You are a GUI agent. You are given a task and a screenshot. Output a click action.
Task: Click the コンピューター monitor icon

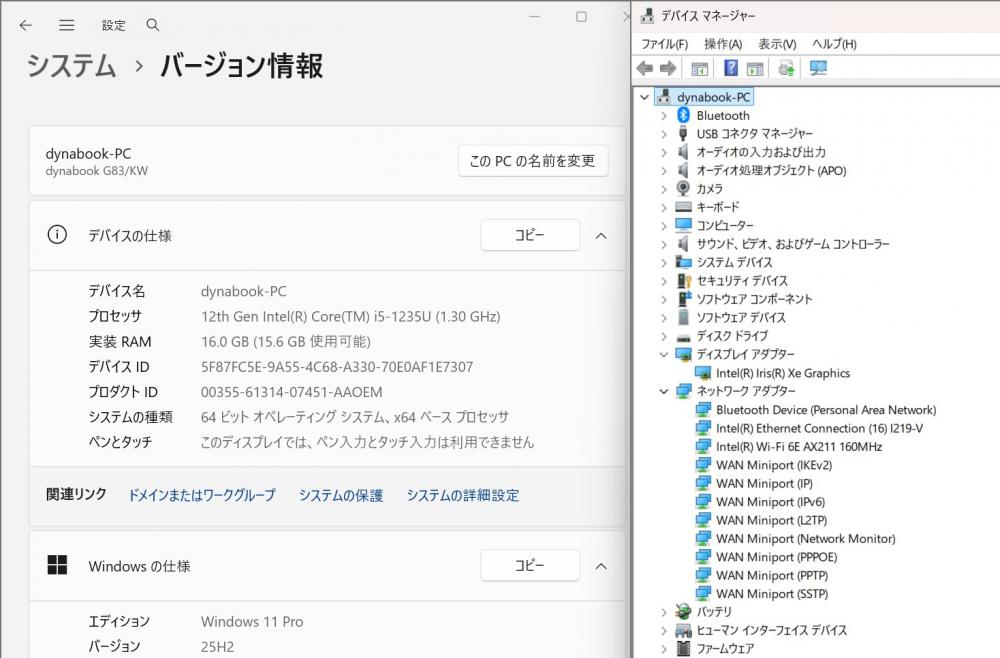(x=683, y=225)
